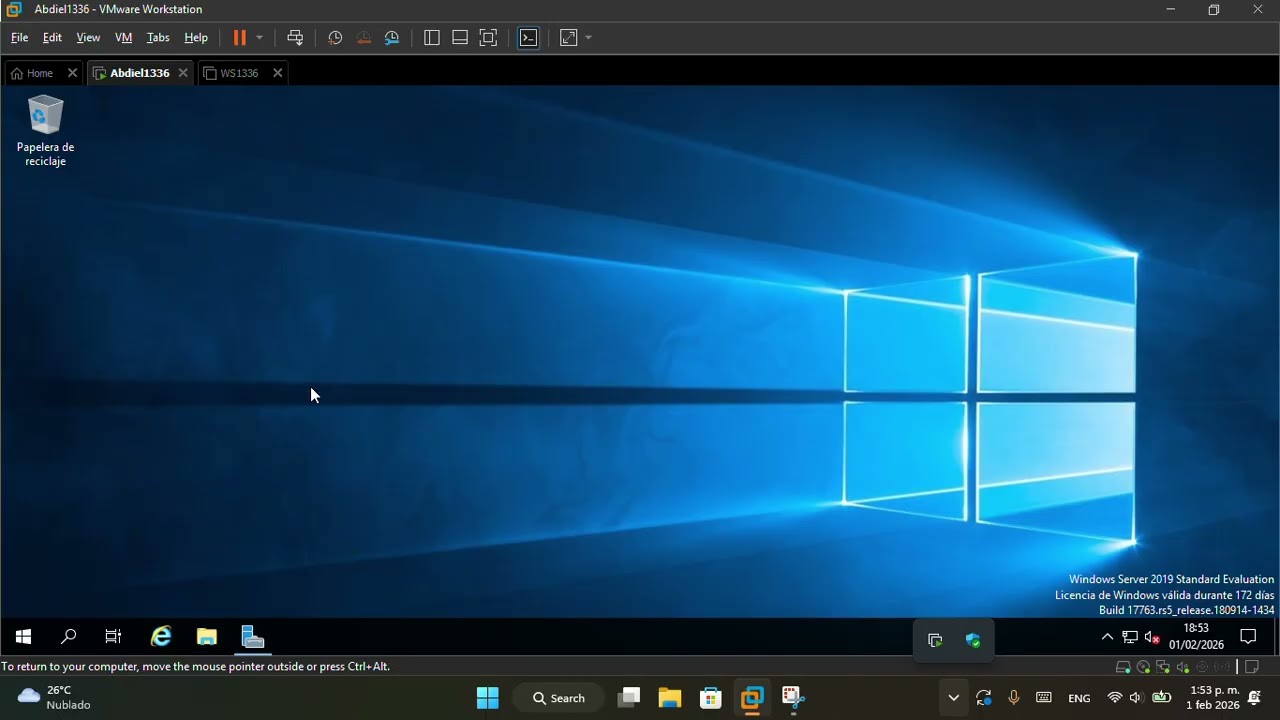Click the VMware tray icon in overflow popup
The height and width of the screenshot is (720, 1280).
pyautogui.click(x=935, y=641)
